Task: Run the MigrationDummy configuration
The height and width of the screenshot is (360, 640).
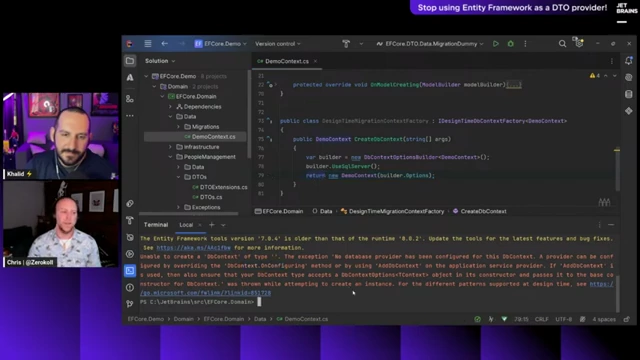Action: pyautogui.click(x=496, y=44)
